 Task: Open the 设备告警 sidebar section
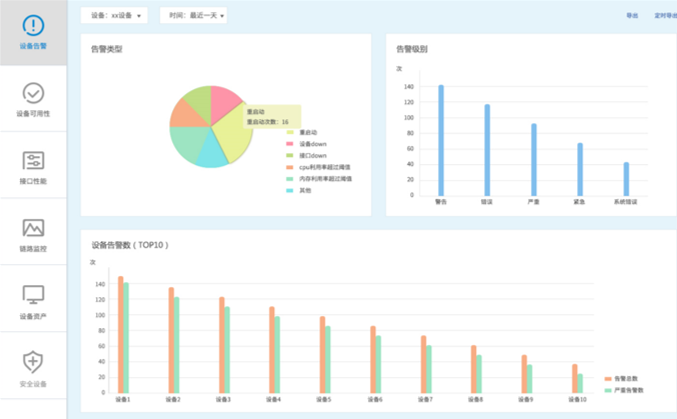pyautogui.click(x=33, y=32)
